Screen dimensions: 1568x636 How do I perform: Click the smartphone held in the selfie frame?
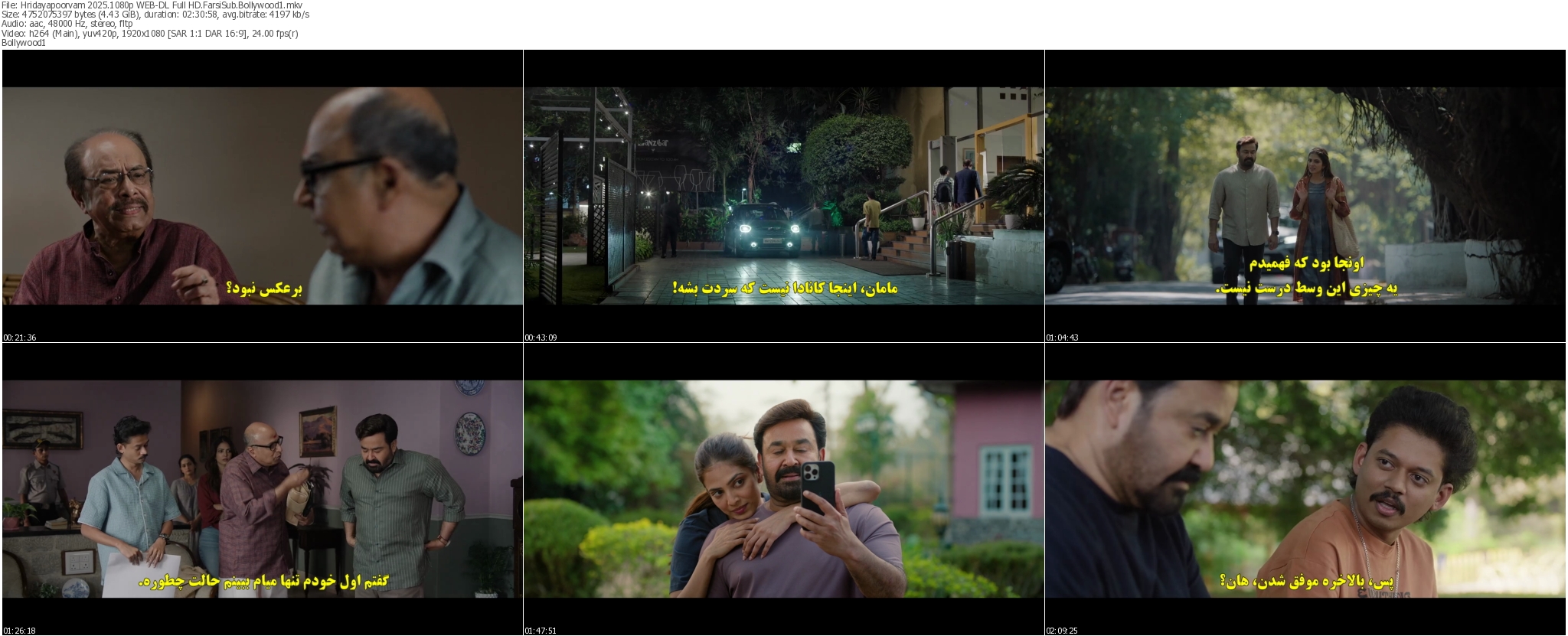pyautogui.click(x=818, y=488)
